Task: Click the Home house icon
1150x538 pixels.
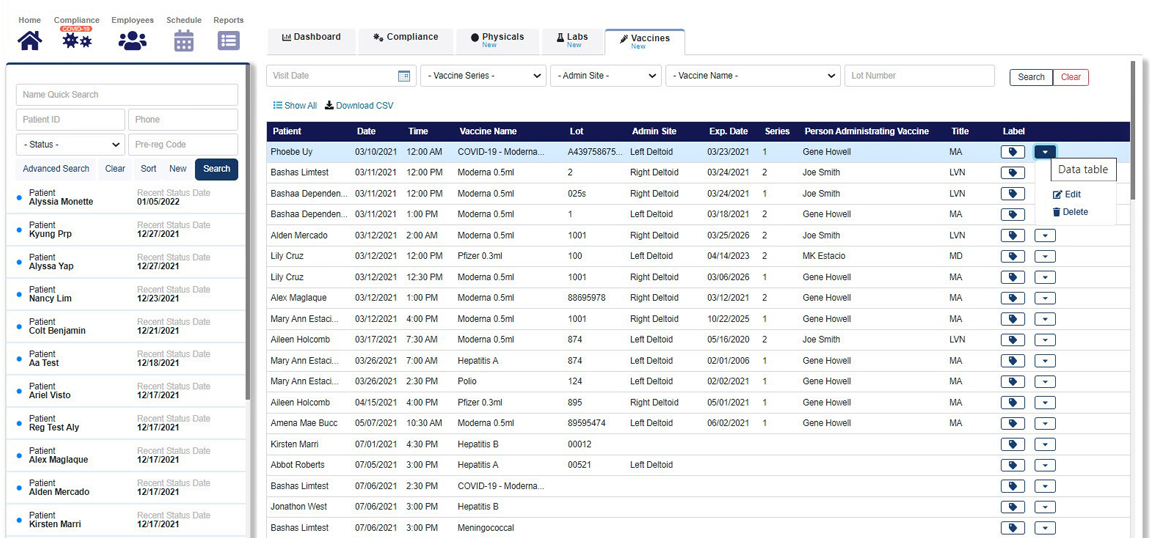Action: [x=30, y=40]
